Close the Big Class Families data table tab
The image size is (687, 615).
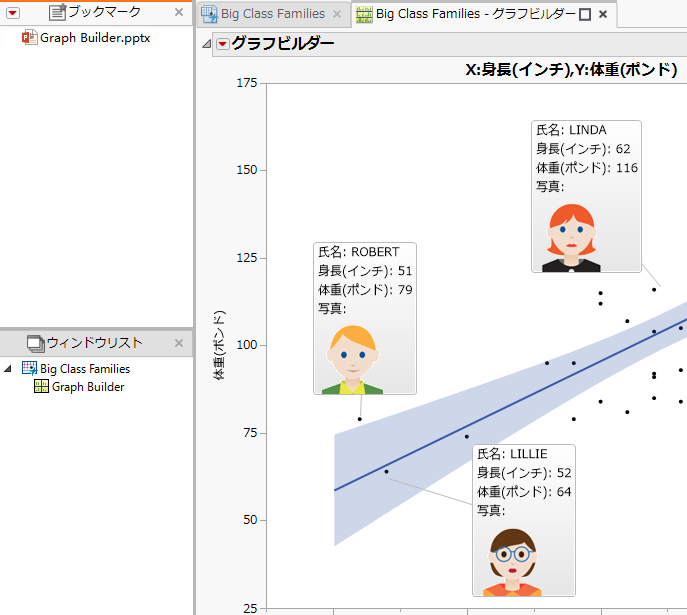pos(337,14)
